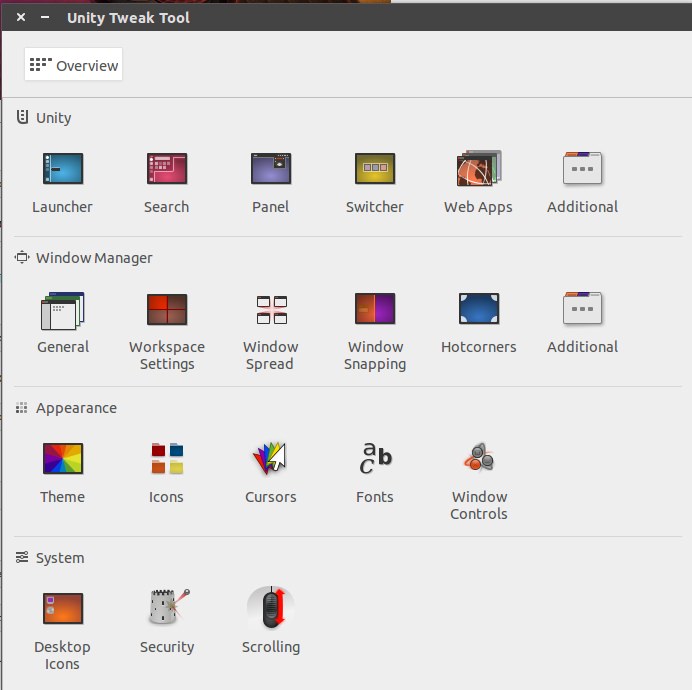Open the Scrolling settings icon
Image resolution: width=692 pixels, height=690 pixels.
[271, 607]
